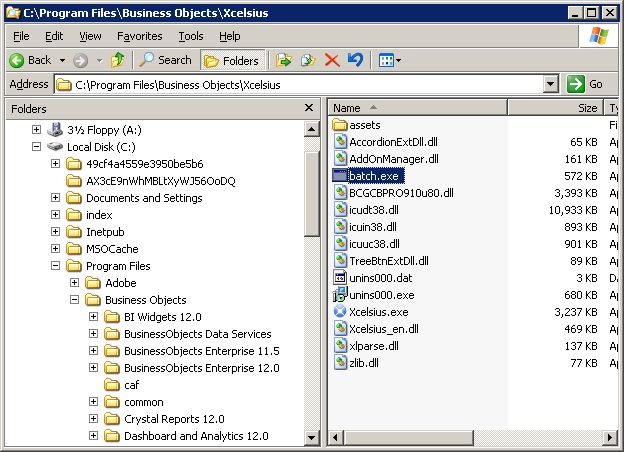Open the File menu
This screenshot has width=624, height=452.
pyautogui.click(x=21, y=36)
